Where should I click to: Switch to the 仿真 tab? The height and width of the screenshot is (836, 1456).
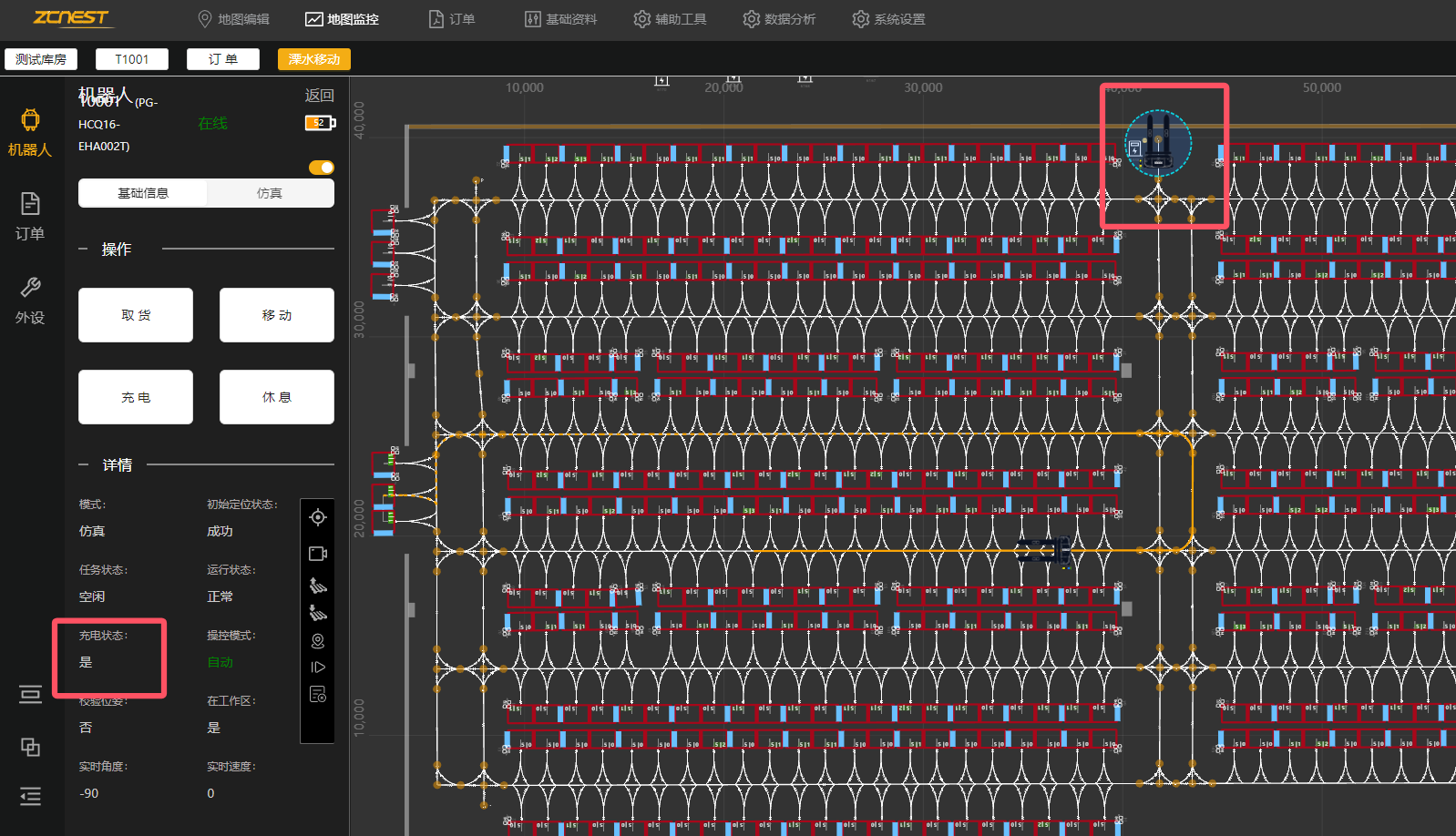point(270,193)
